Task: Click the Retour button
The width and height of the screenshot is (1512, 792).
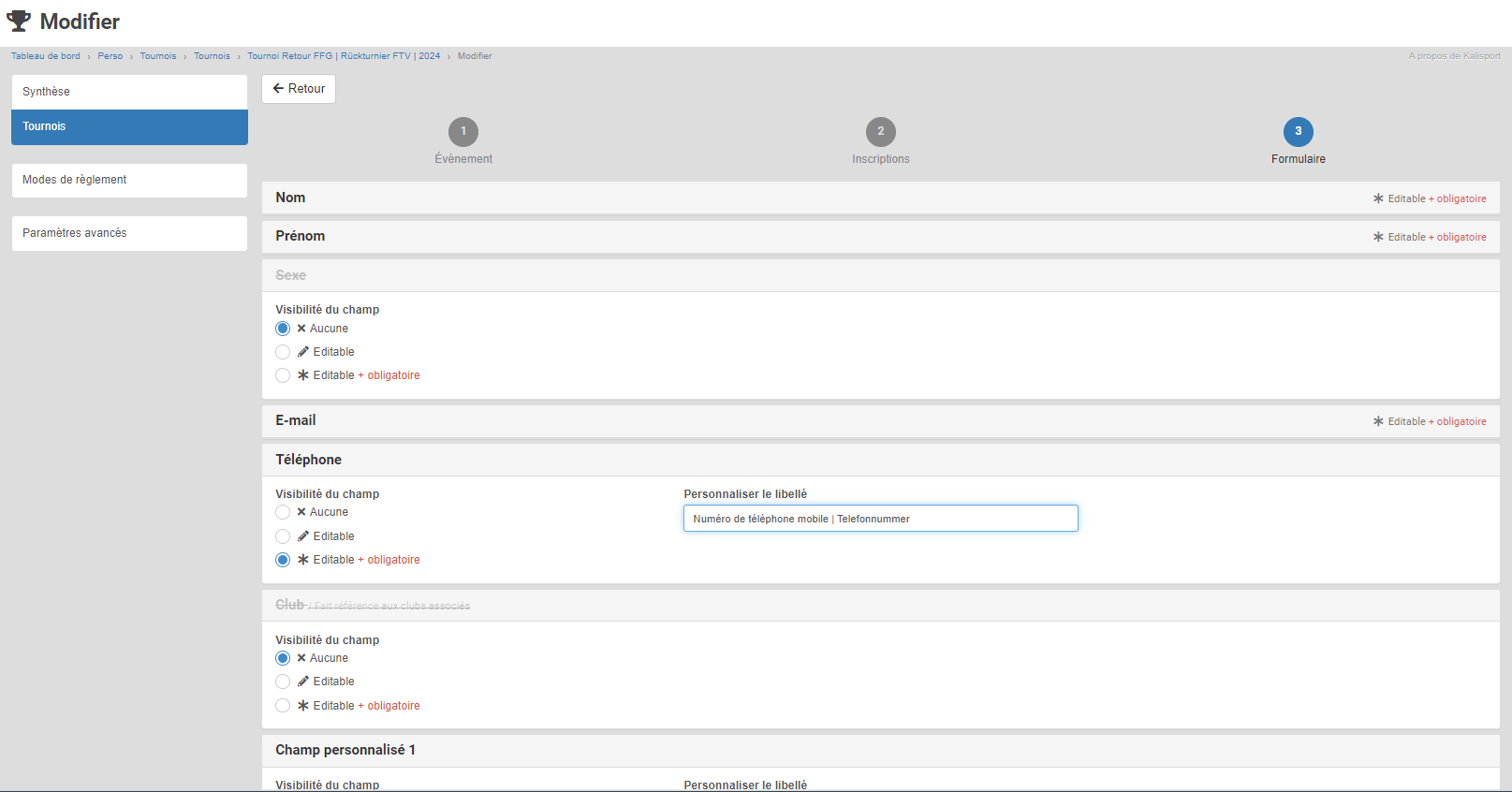Action: pyautogui.click(x=299, y=88)
